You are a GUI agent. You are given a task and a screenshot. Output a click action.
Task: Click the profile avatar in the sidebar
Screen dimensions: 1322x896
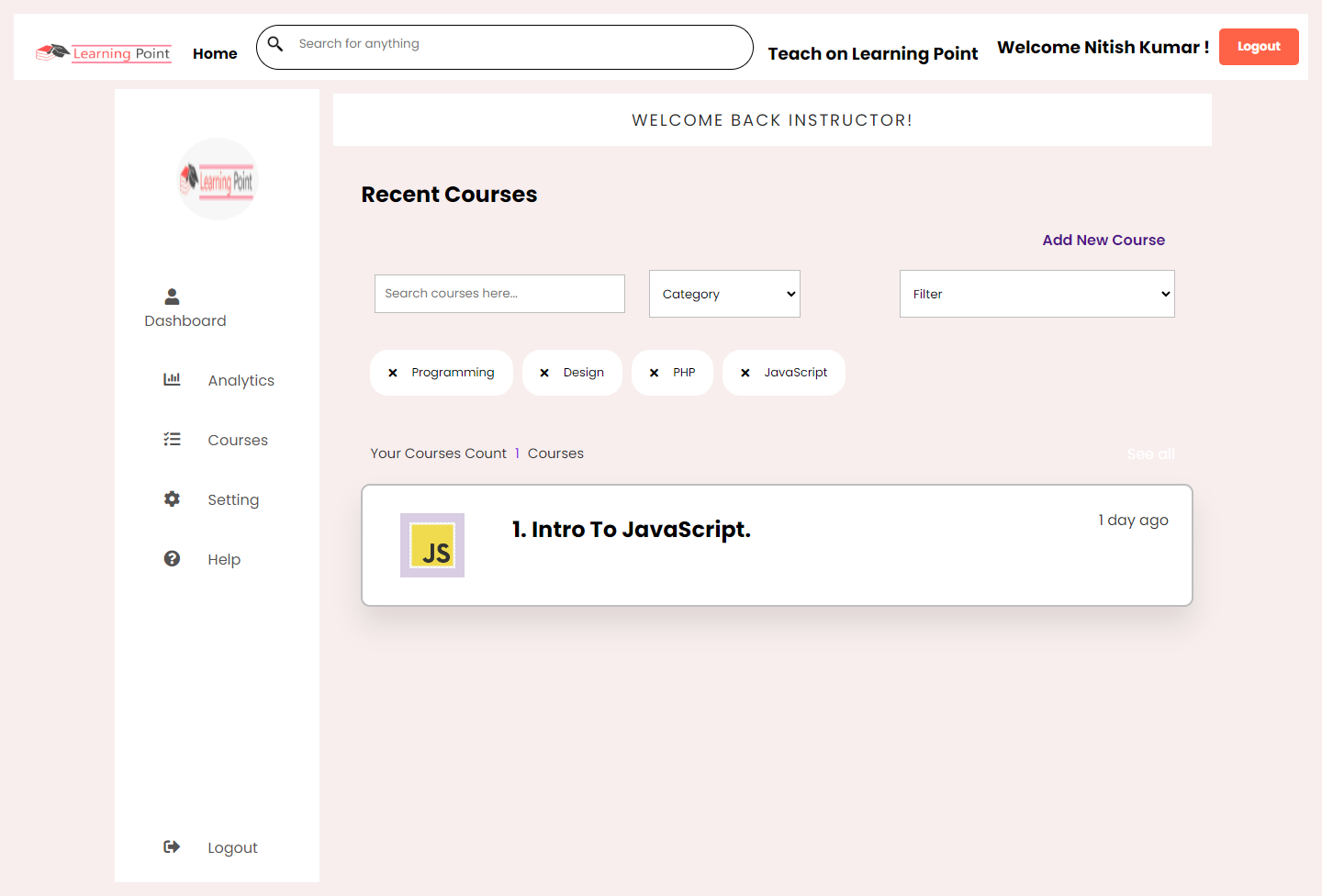(x=217, y=179)
